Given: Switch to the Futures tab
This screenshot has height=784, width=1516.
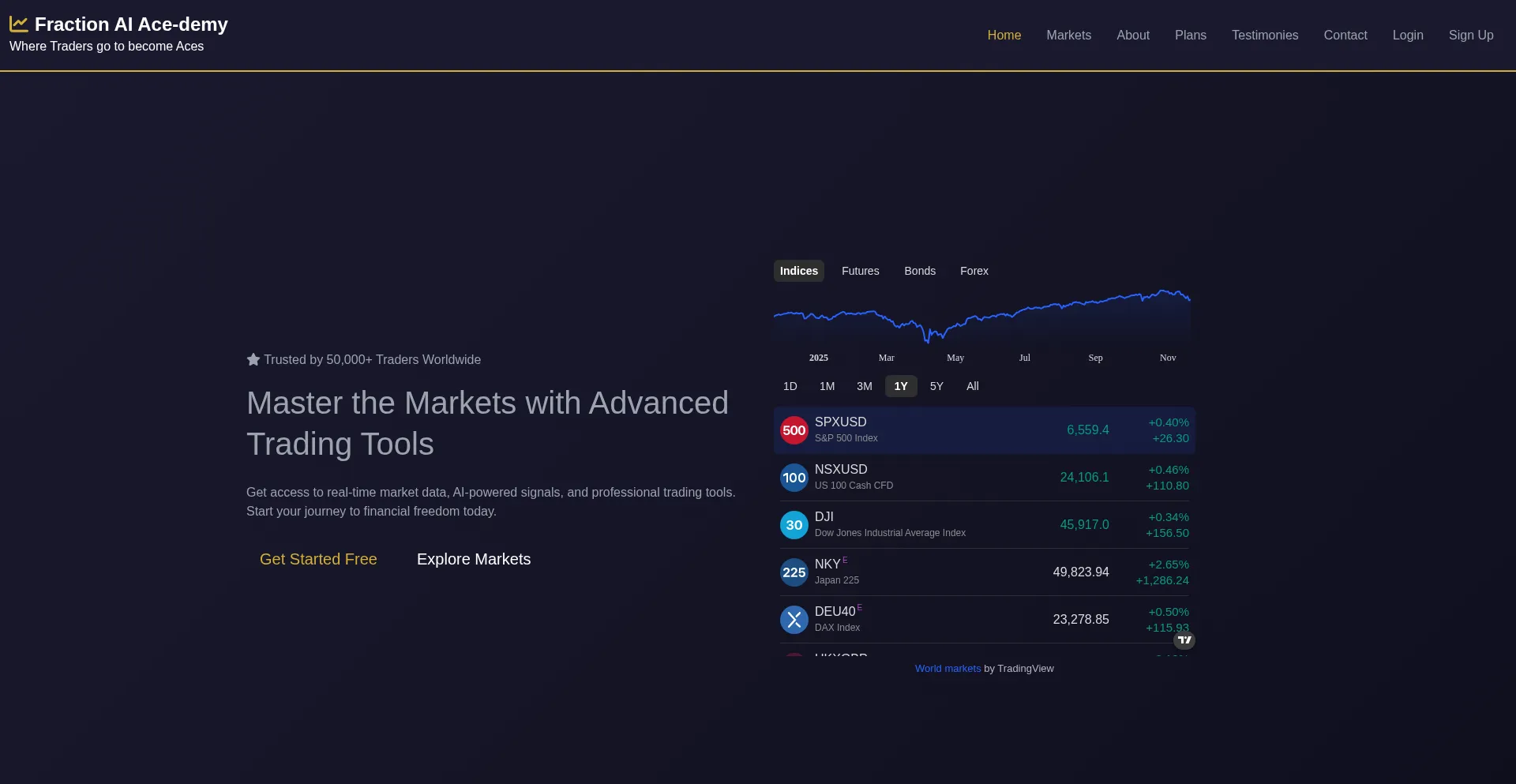Looking at the screenshot, I should [860, 271].
